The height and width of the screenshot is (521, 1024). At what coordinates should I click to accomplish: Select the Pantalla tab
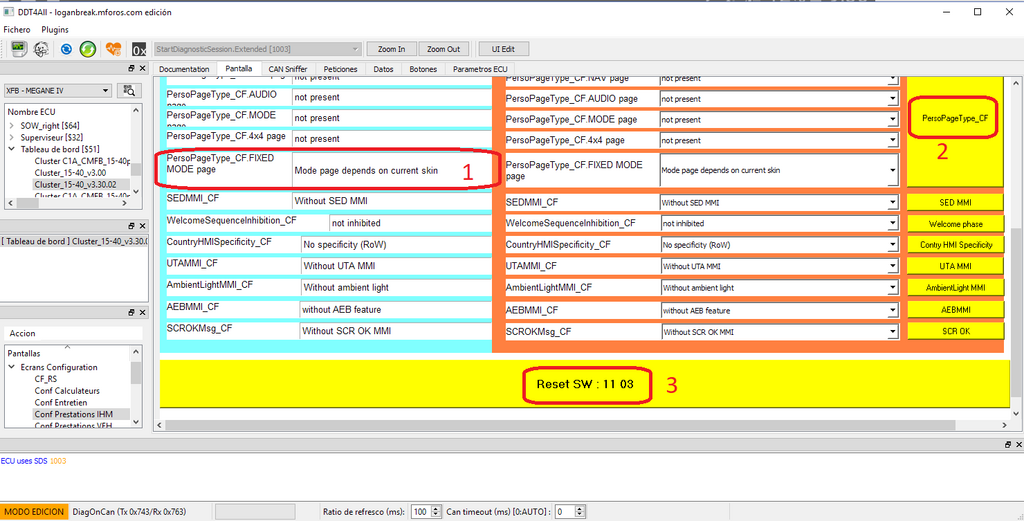pyautogui.click(x=239, y=68)
